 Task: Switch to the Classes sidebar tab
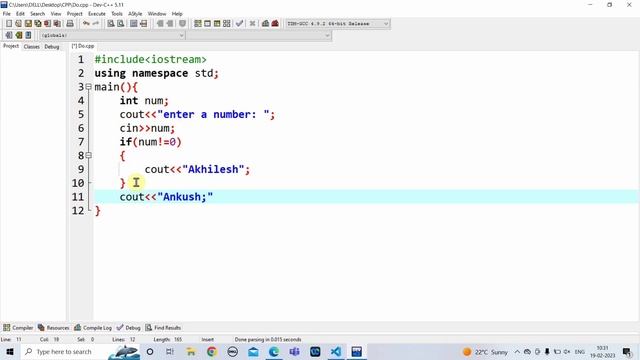[31, 47]
